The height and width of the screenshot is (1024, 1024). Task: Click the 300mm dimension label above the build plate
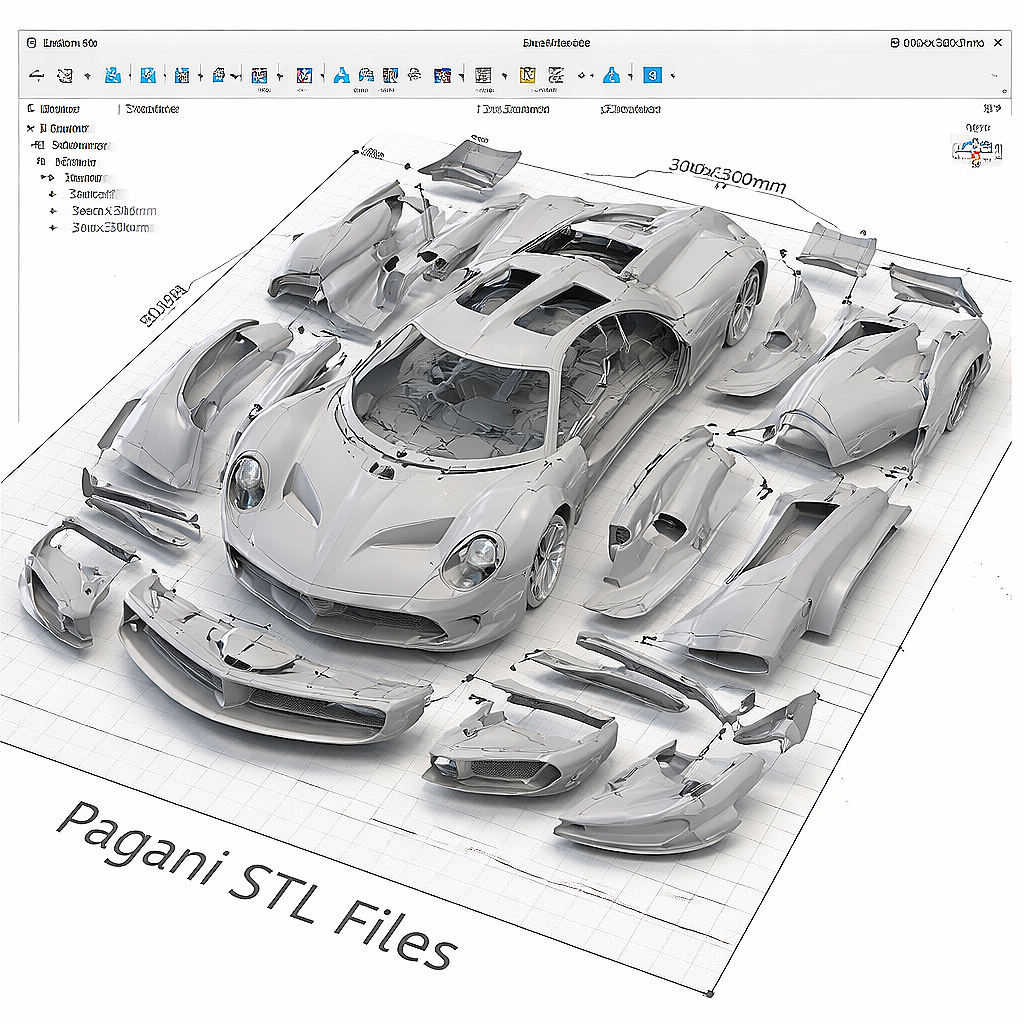[727, 175]
